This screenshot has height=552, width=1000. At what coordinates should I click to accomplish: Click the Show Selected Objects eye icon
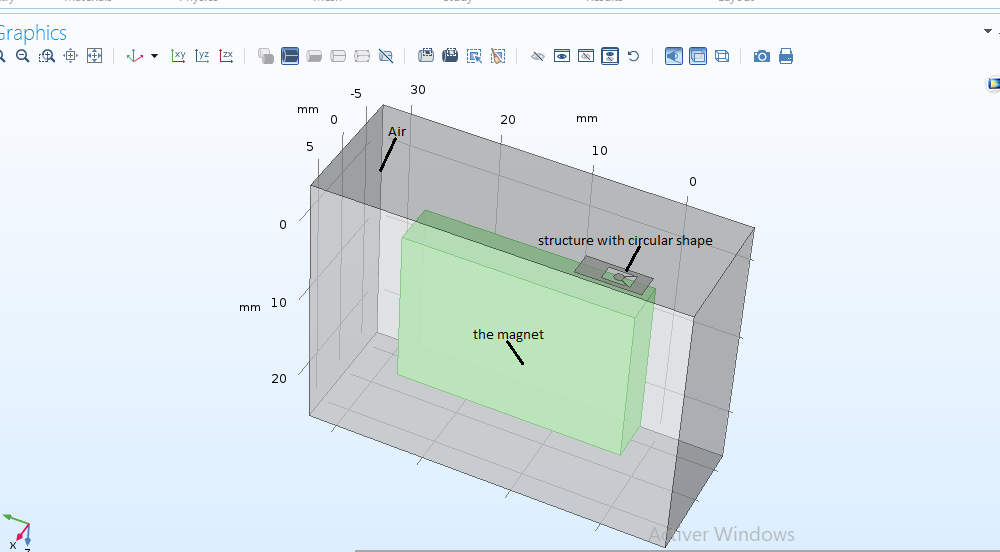562,56
